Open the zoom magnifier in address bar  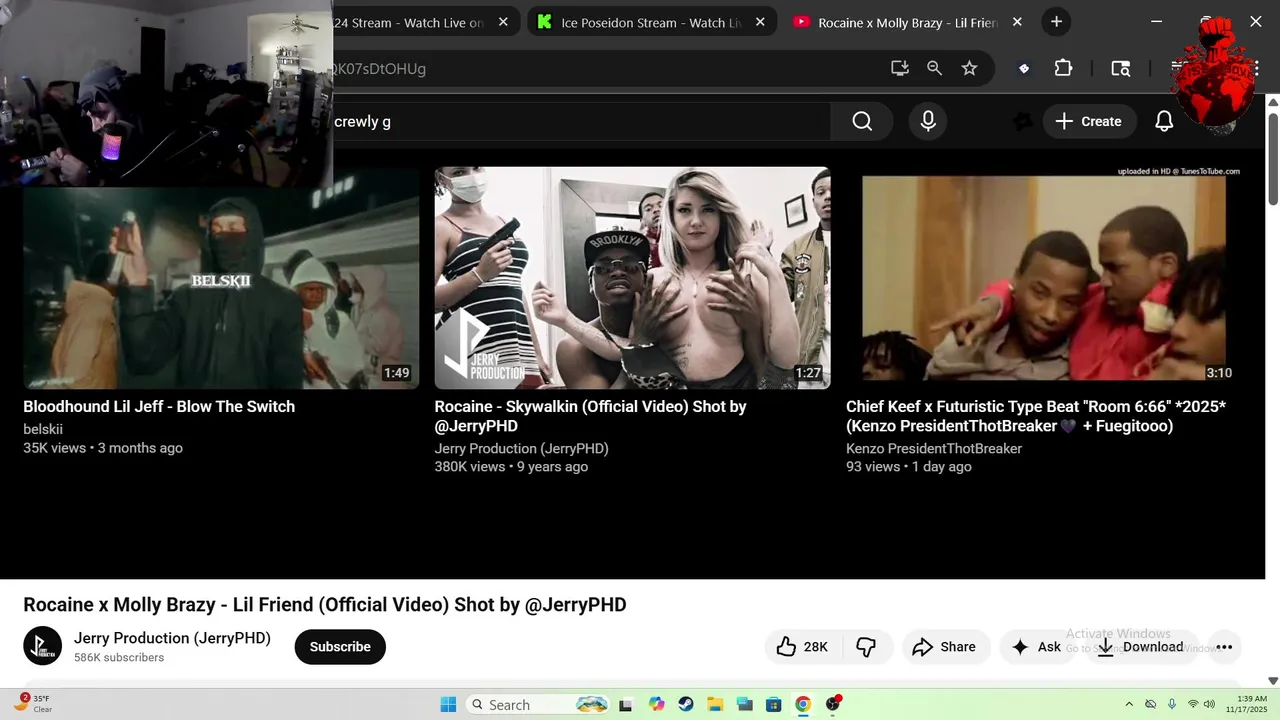pos(934,68)
